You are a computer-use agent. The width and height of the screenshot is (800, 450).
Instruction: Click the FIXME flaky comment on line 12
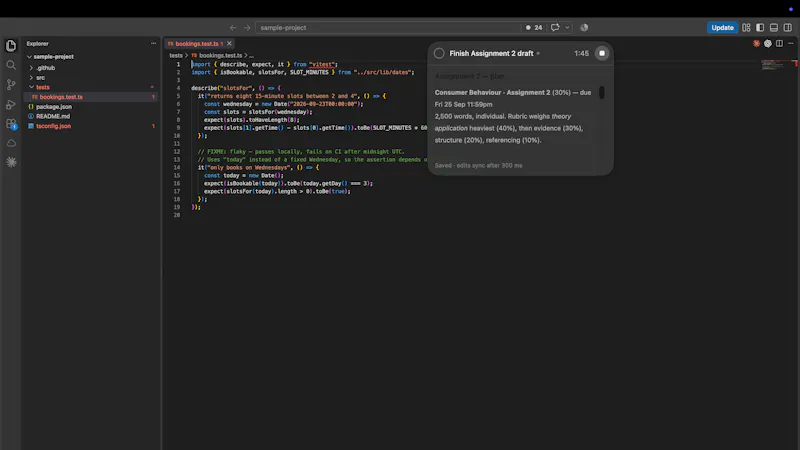301,152
